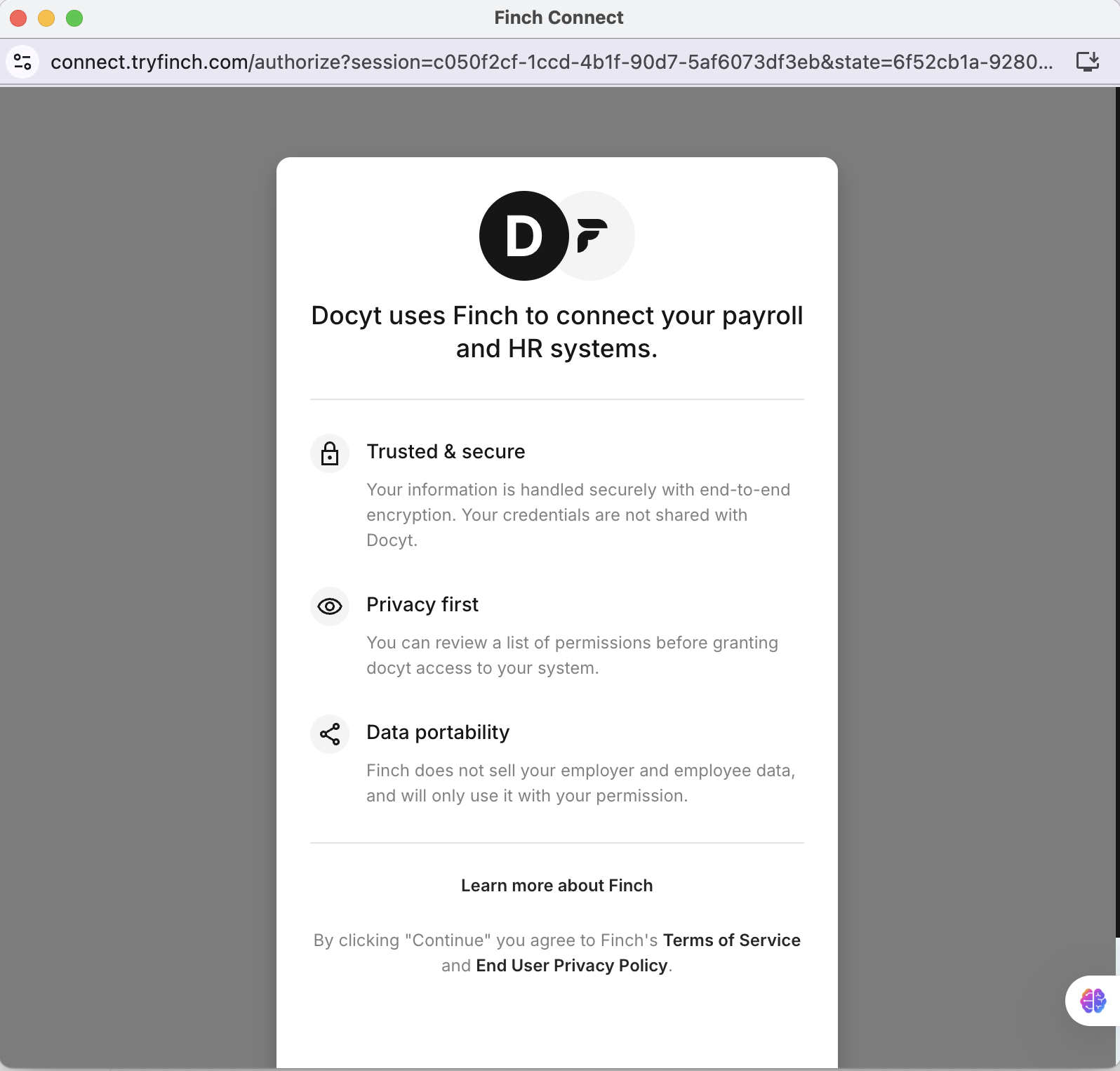Image resolution: width=1120 pixels, height=1071 pixels.
Task: Click the Docyt "D" logo circle
Action: [524, 236]
